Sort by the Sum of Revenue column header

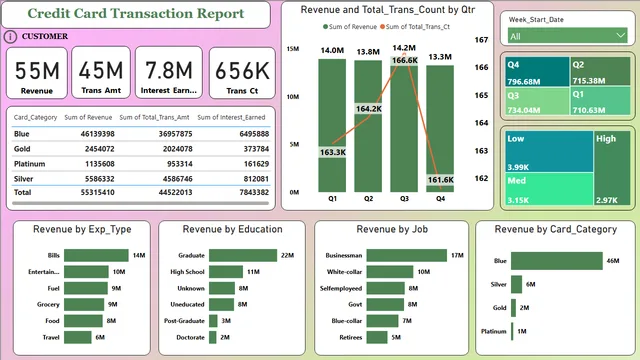(88, 118)
